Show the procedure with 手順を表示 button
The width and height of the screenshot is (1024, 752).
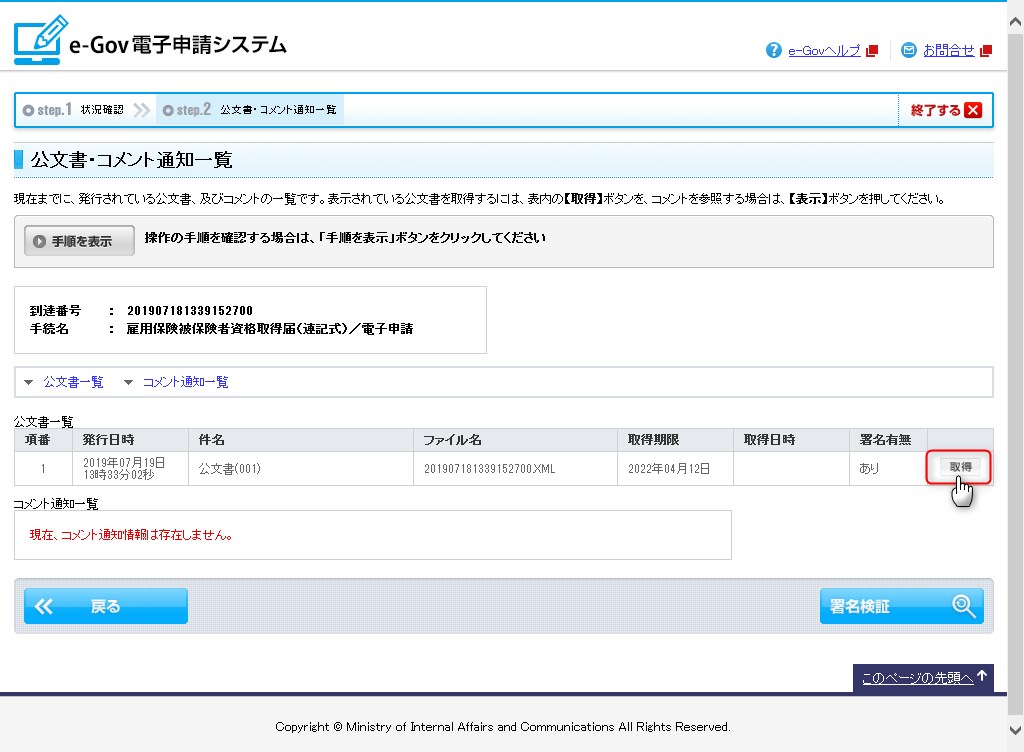80,241
